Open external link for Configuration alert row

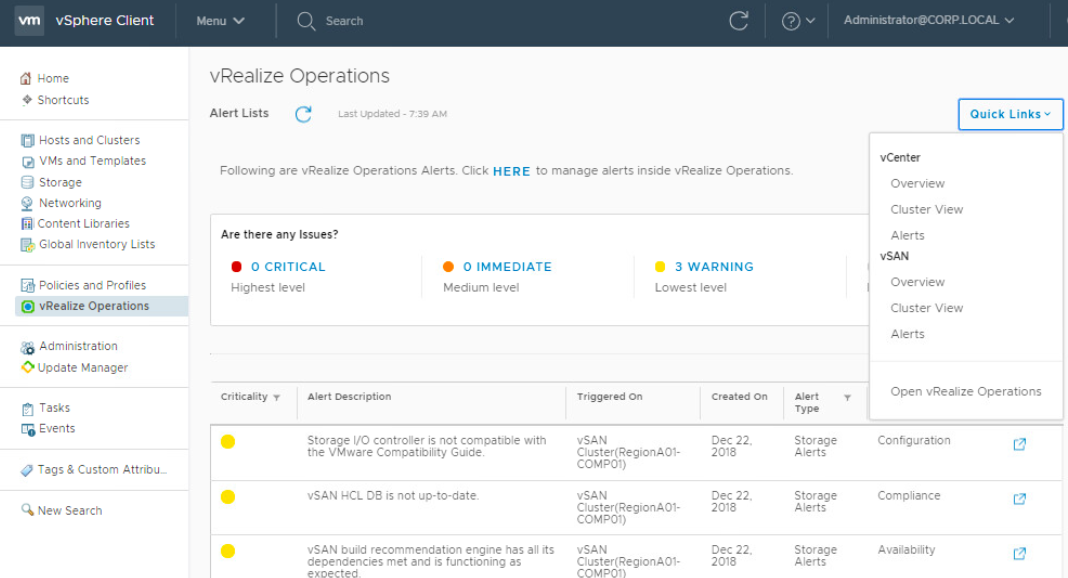click(1019, 444)
